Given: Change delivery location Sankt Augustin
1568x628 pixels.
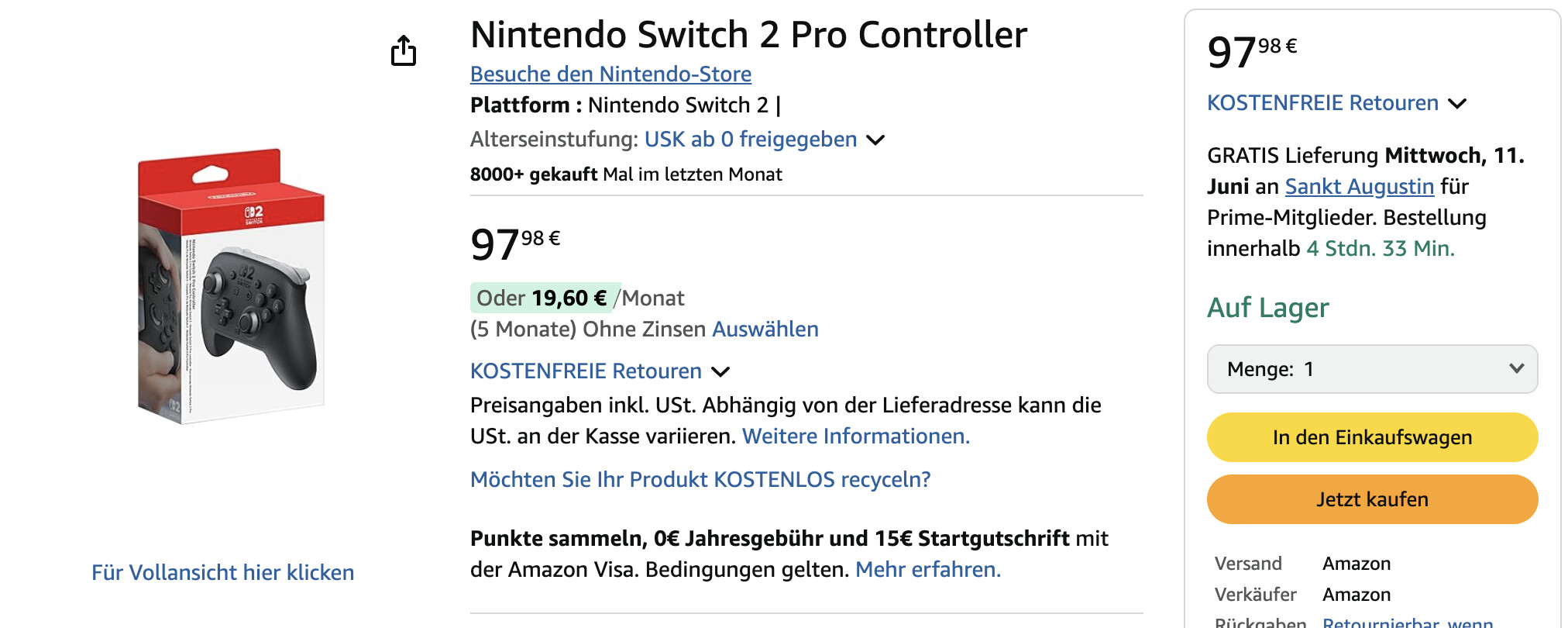Looking at the screenshot, I should pyautogui.click(x=1359, y=187).
